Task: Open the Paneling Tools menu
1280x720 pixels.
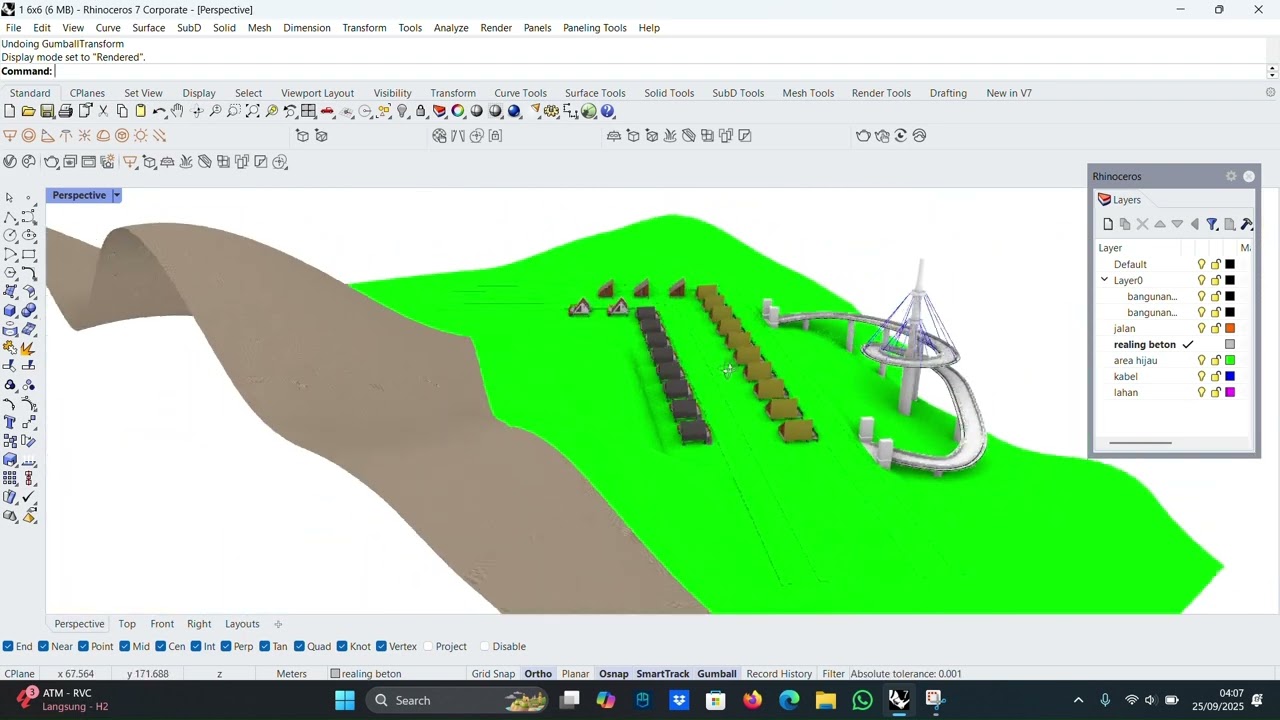Action: coord(594,28)
